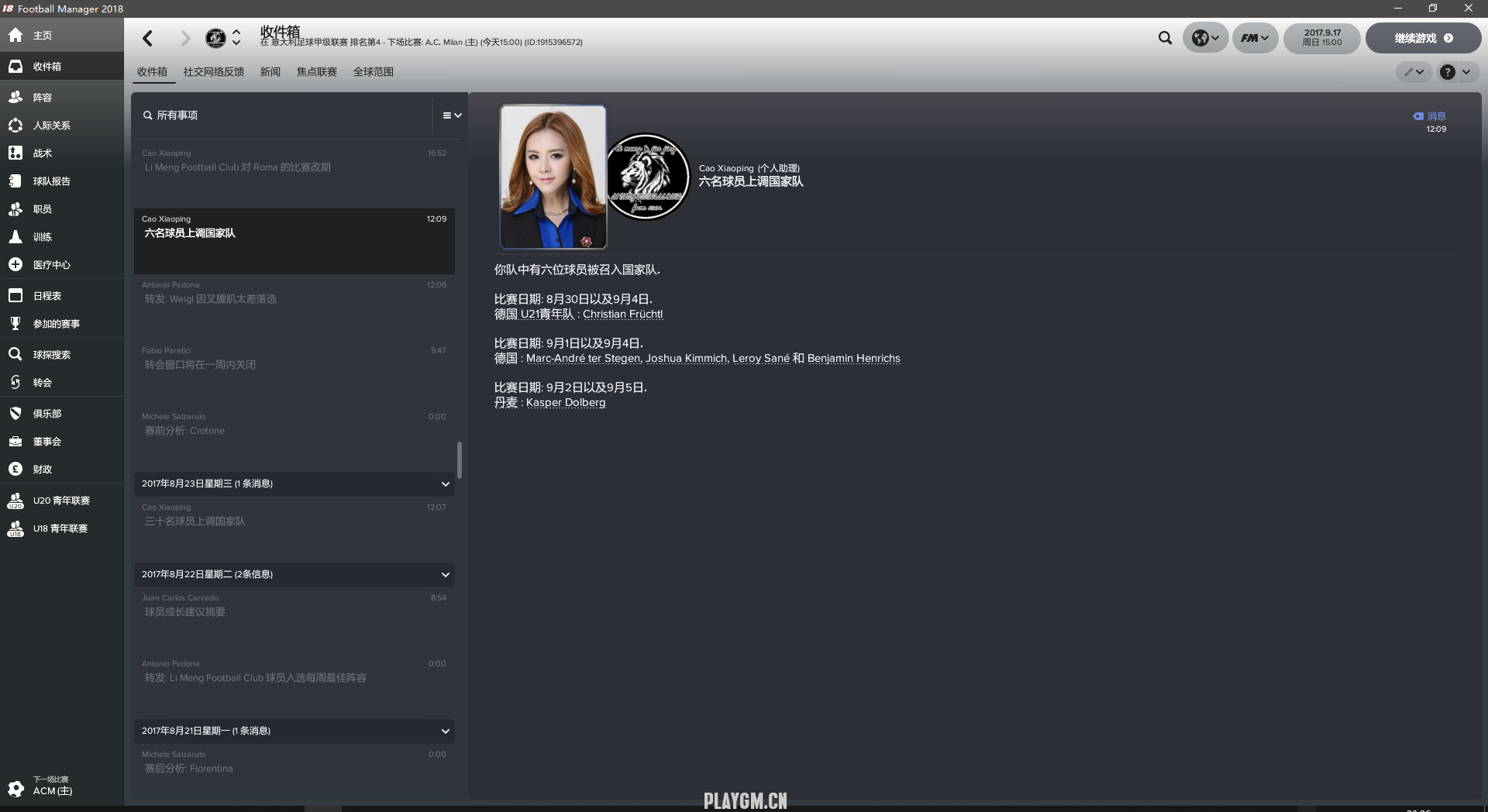The height and width of the screenshot is (812, 1488).
Task: Open Schedule (日程表) sidebar icon
Action: pos(15,296)
